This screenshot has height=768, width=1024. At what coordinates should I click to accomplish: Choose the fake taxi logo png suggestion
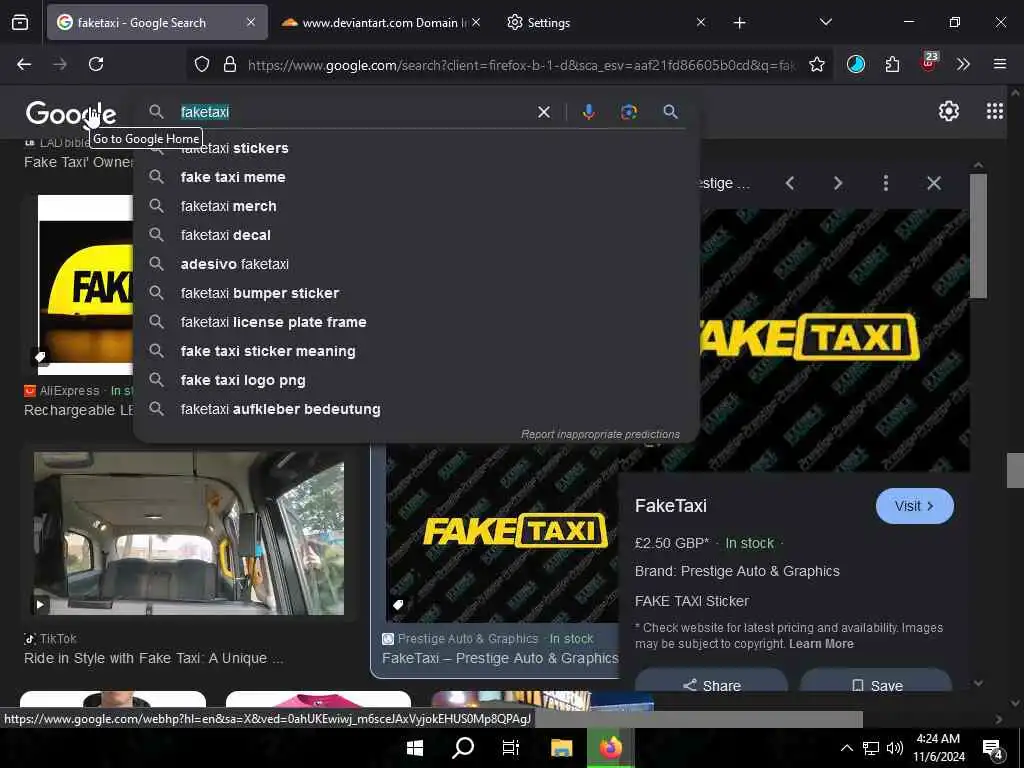(x=416, y=380)
